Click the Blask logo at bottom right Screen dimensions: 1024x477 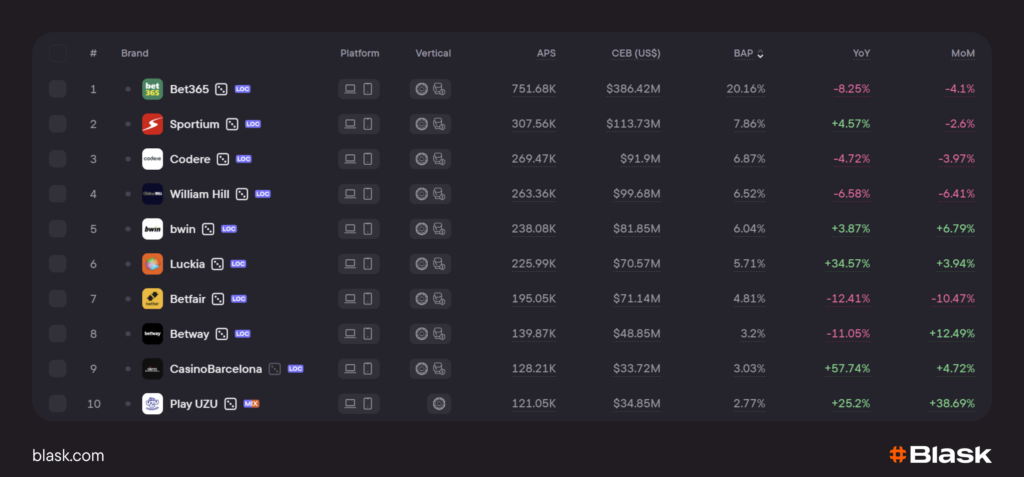pos(940,455)
